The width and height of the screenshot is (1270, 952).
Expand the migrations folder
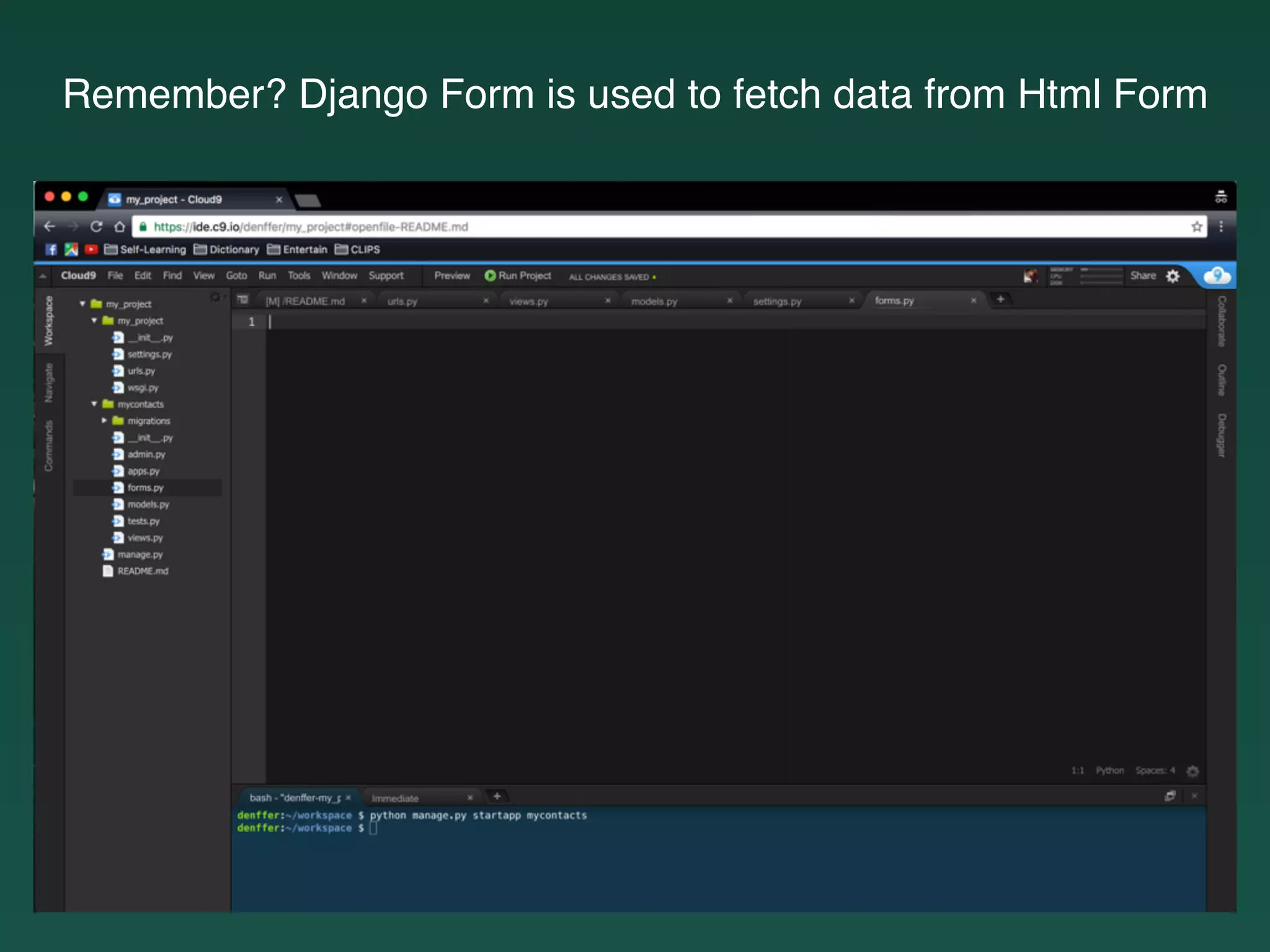click(104, 421)
